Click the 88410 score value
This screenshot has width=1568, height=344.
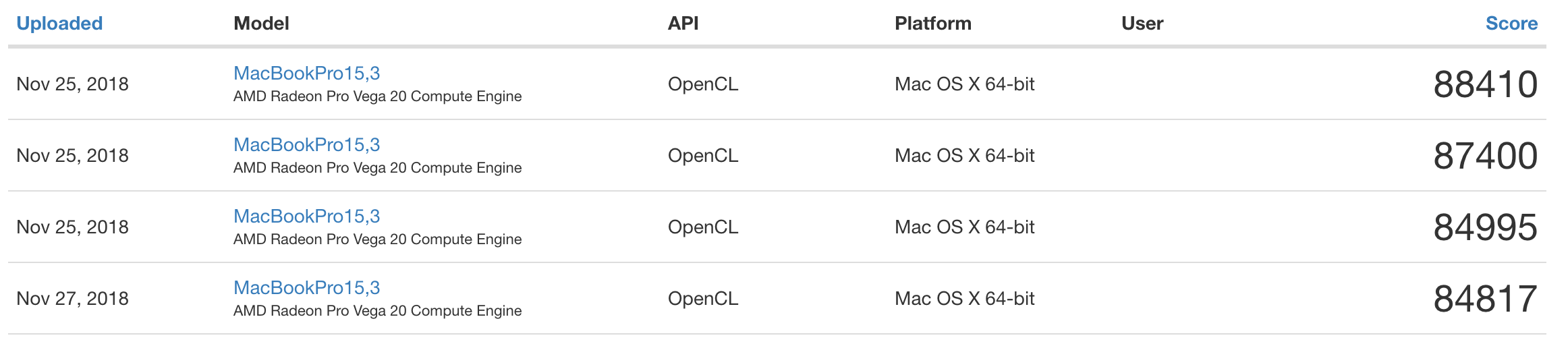tap(1485, 84)
